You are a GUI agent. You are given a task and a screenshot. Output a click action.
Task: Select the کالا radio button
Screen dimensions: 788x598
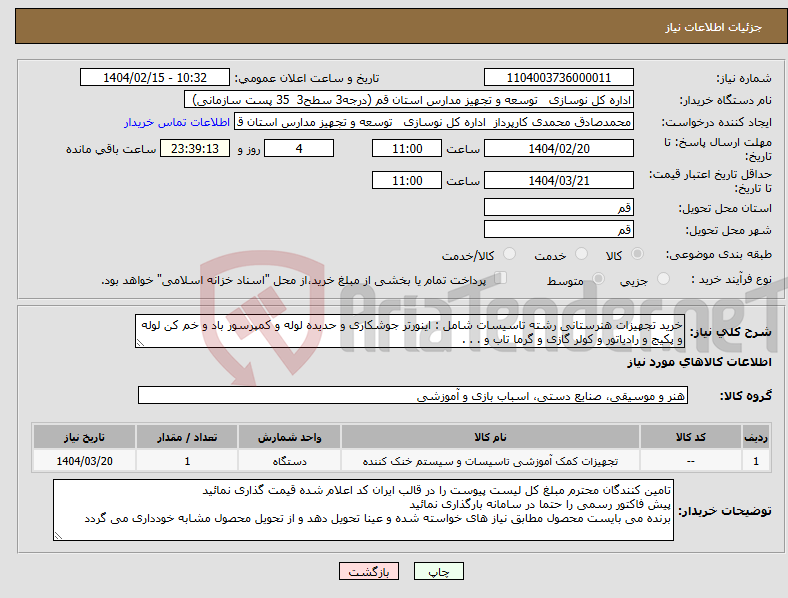[x=637, y=254]
